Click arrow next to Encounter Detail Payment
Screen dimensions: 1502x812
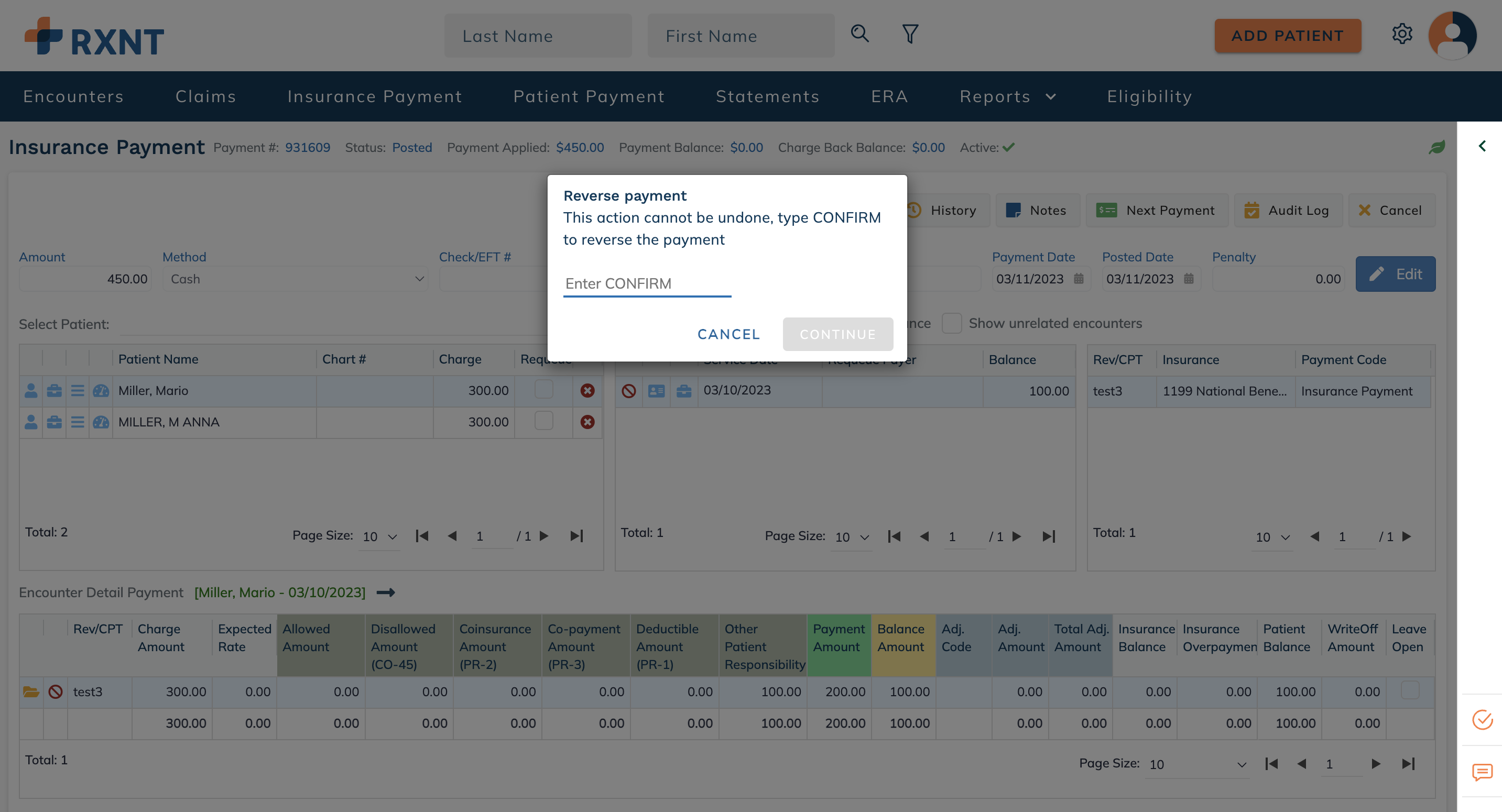pos(385,593)
